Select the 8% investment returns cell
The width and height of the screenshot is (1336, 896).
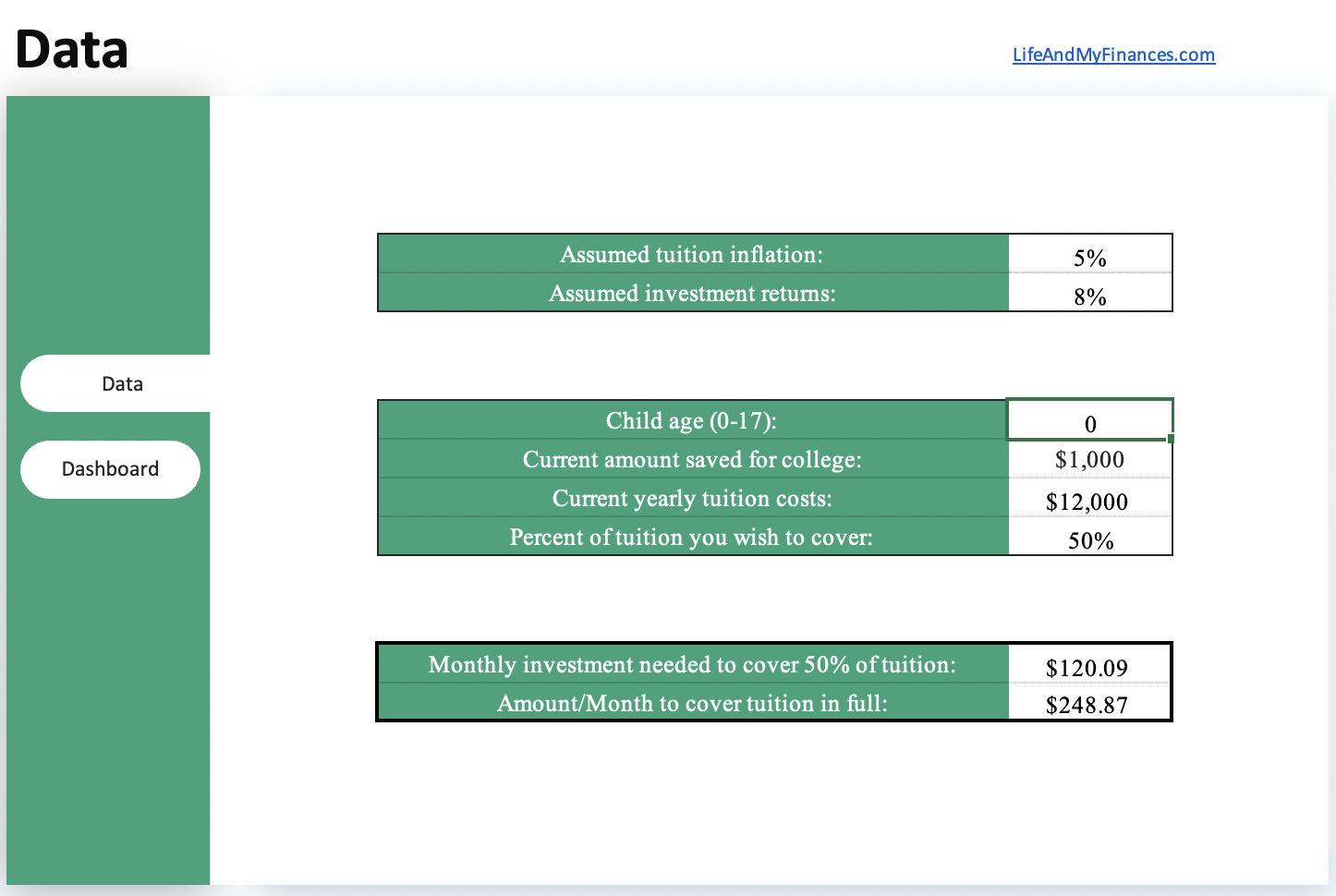click(x=1090, y=293)
